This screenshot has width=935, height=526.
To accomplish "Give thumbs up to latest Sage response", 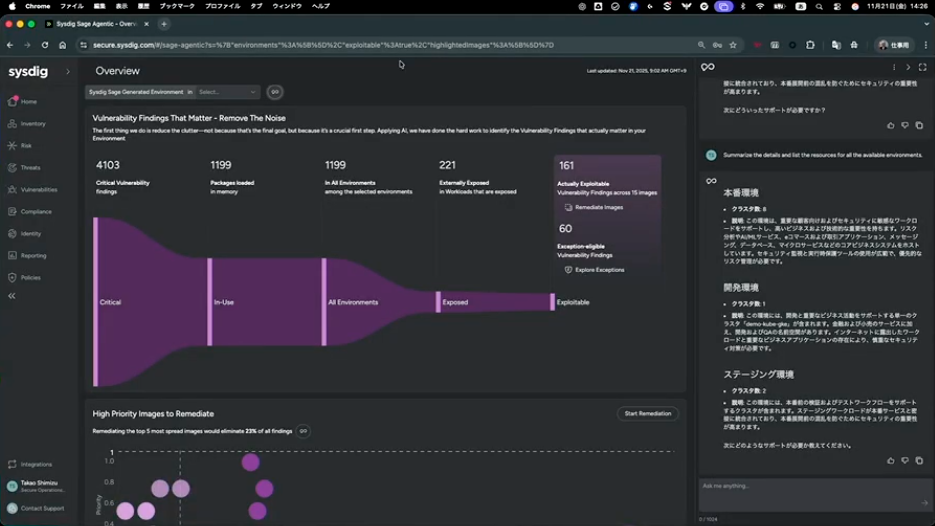I will [x=890, y=460].
